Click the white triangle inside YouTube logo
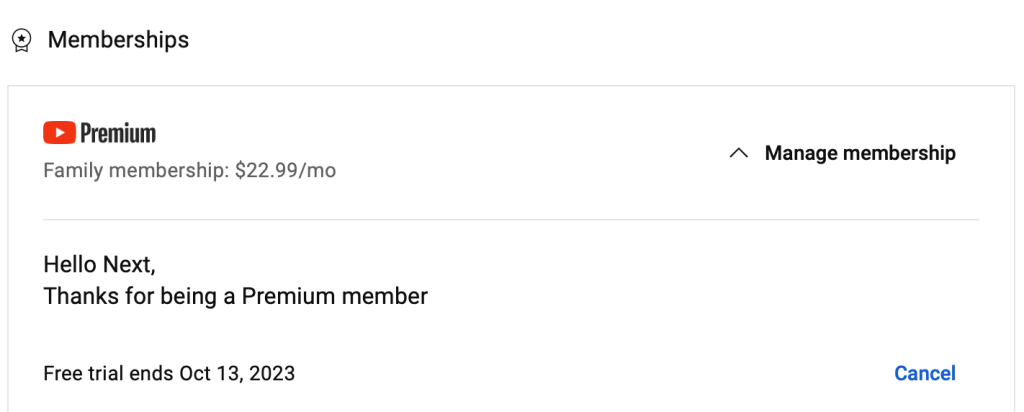 [60, 133]
